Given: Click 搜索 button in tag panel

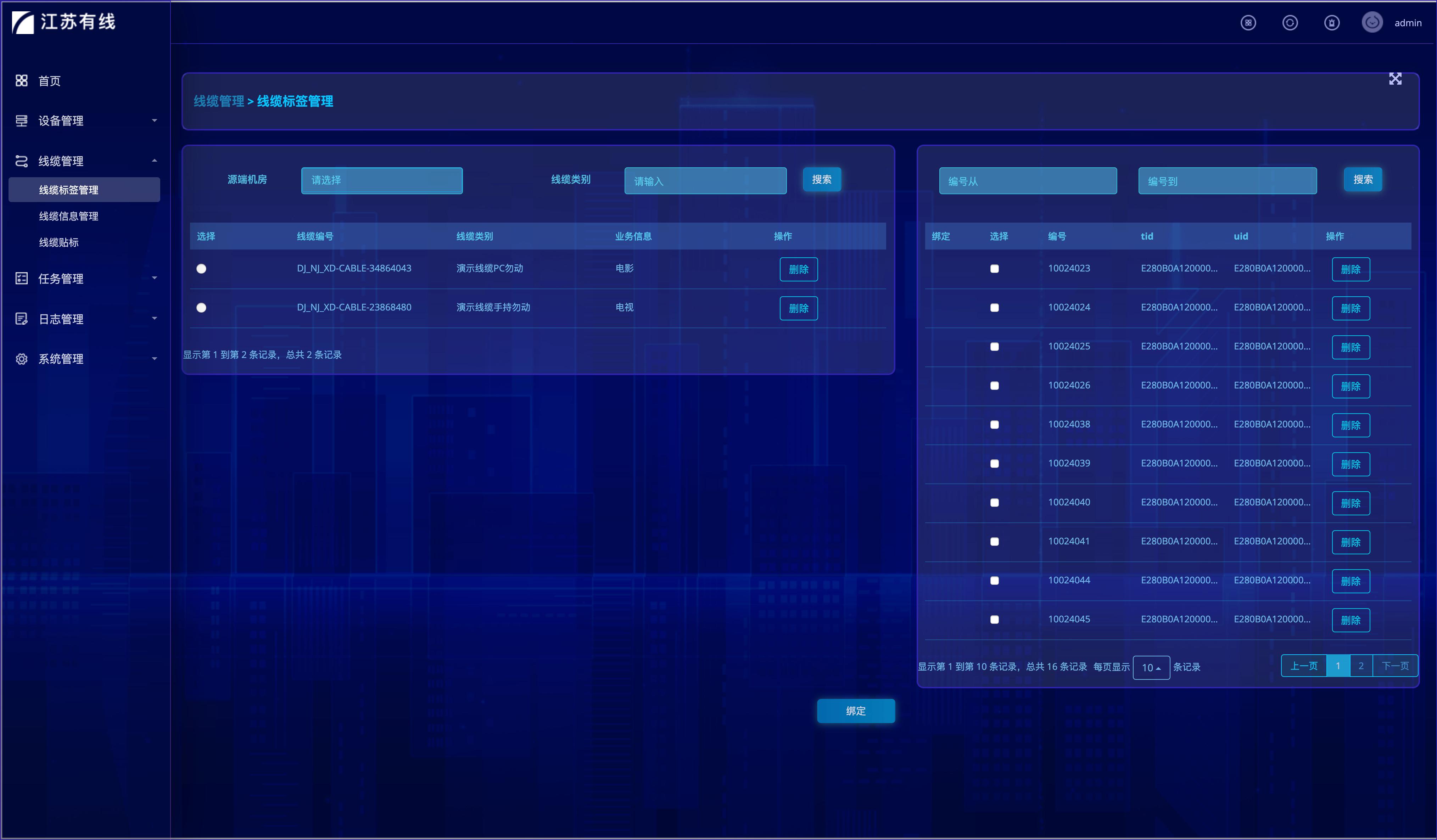Looking at the screenshot, I should click(1363, 180).
